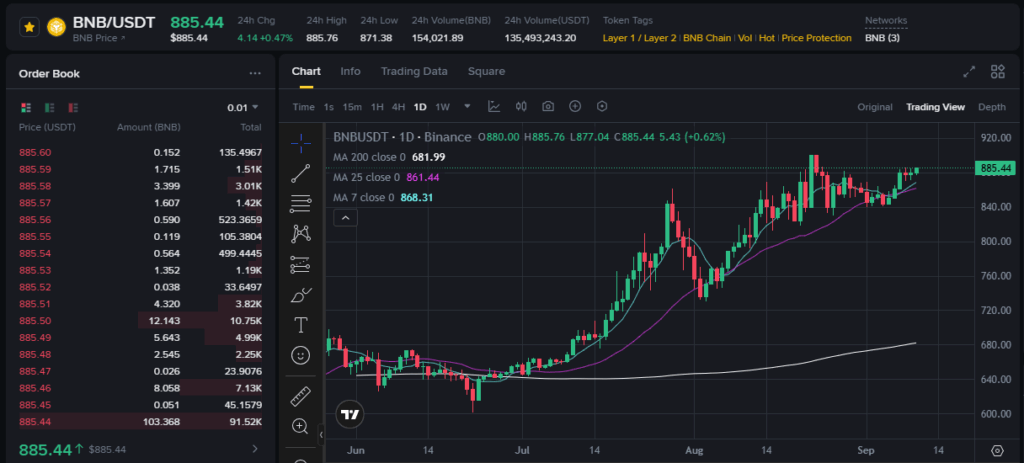Viewport: 1024px width, 463px height.
Task: Collapse the indicator legend chevron
Action: click(345, 217)
